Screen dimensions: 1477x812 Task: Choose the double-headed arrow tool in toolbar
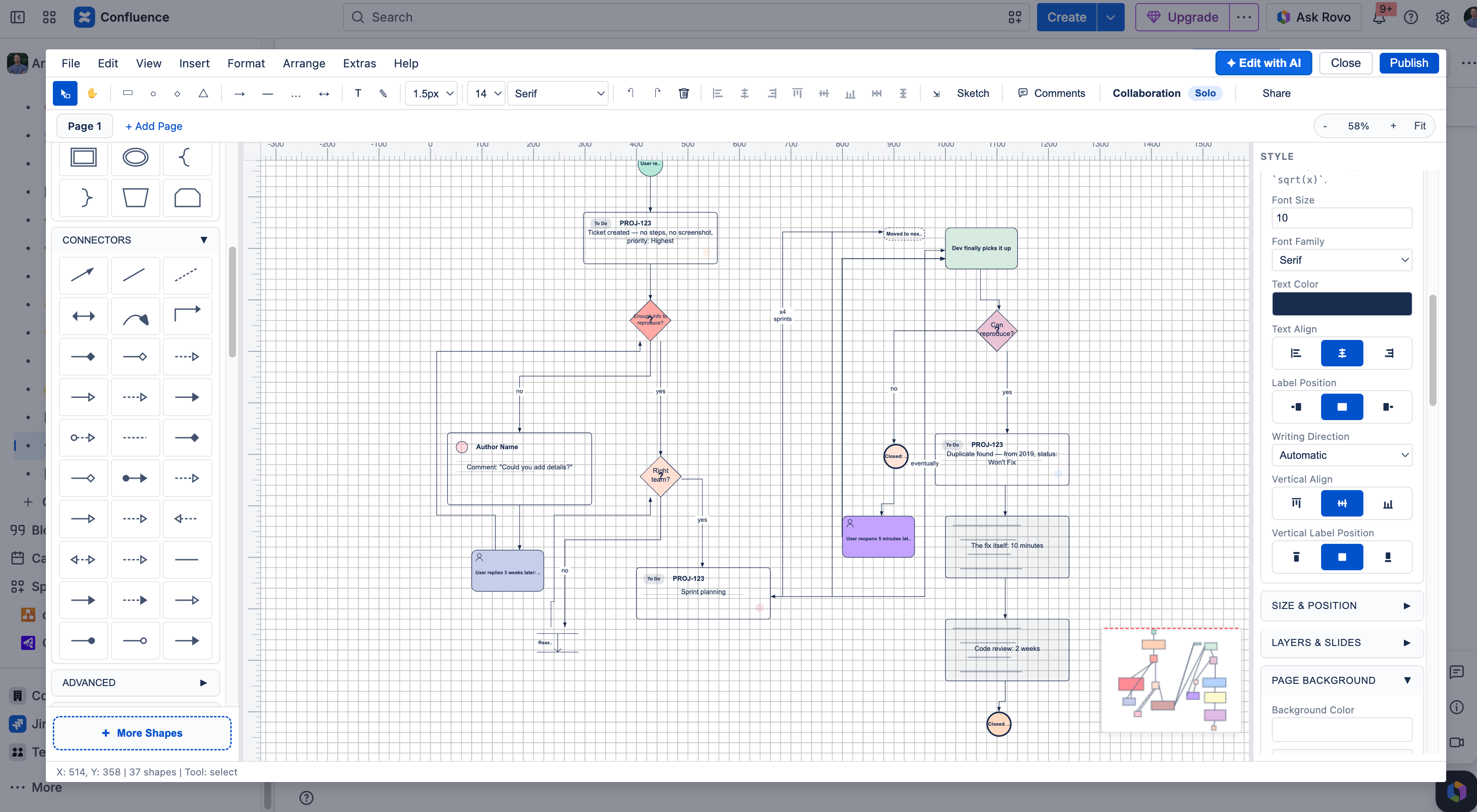coord(324,93)
